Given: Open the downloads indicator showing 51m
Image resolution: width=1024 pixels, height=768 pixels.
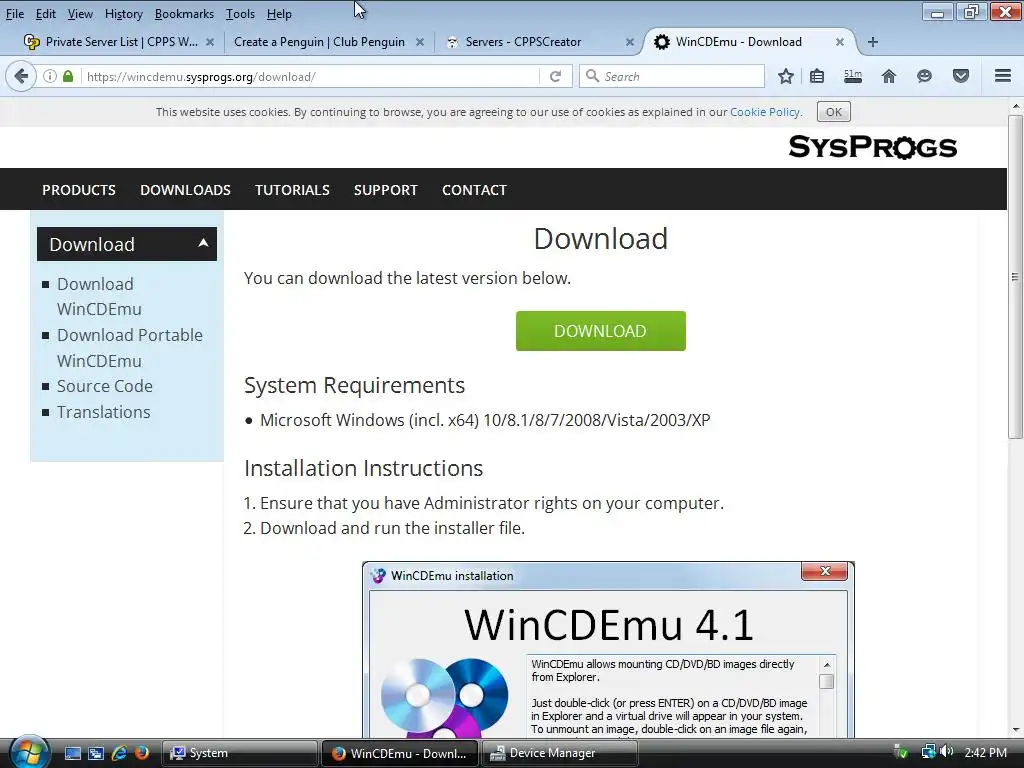Looking at the screenshot, I should (x=853, y=76).
